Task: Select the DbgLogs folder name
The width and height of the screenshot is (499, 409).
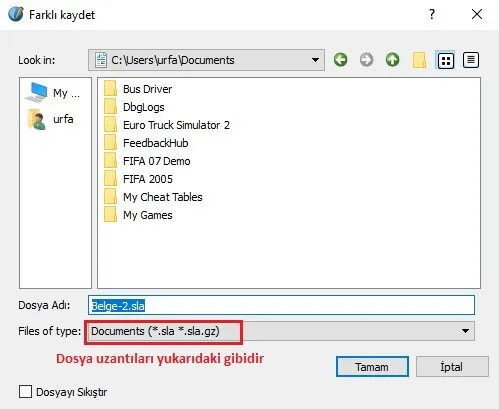Action: (144, 107)
